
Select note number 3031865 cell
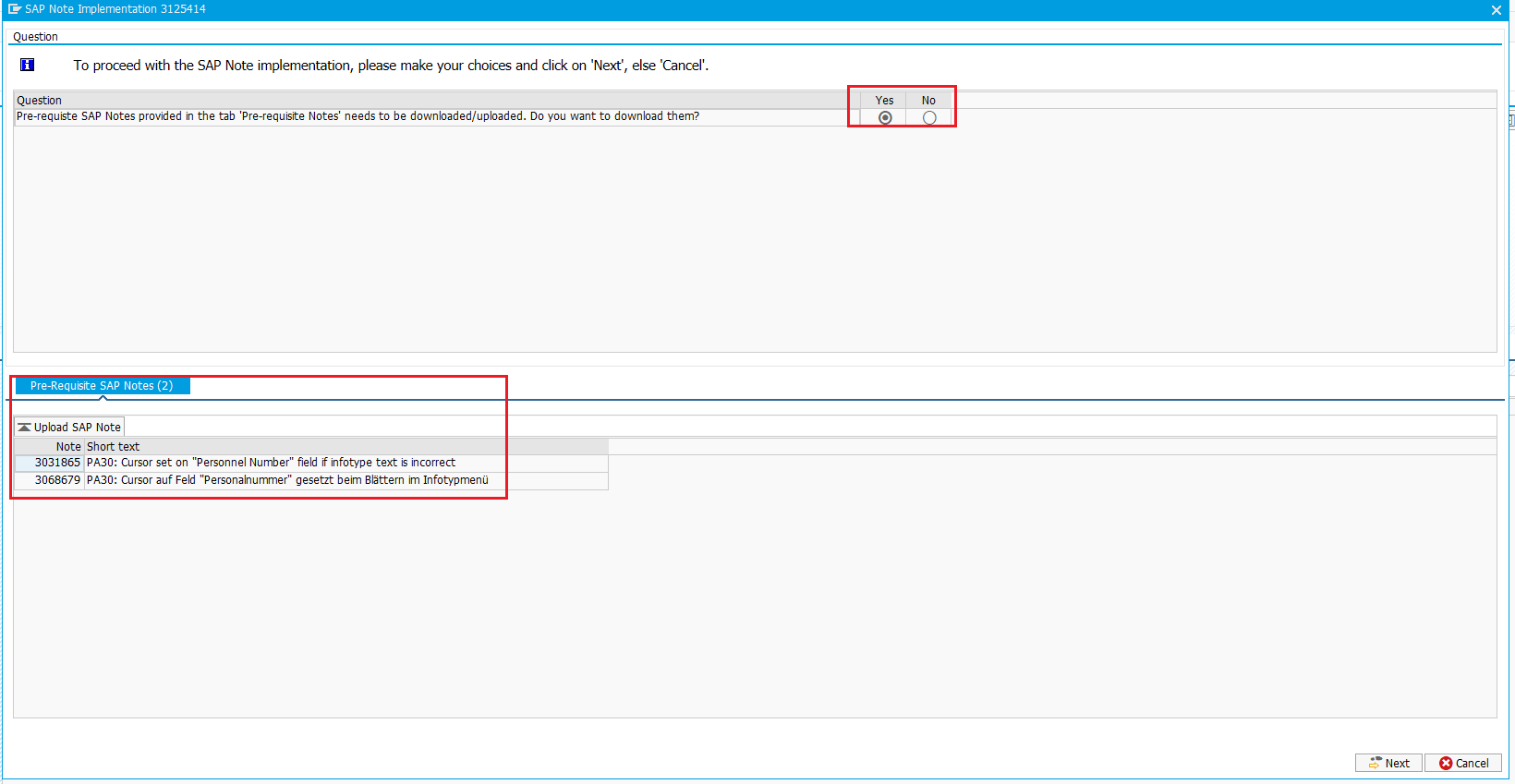click(x=57, y=463)
